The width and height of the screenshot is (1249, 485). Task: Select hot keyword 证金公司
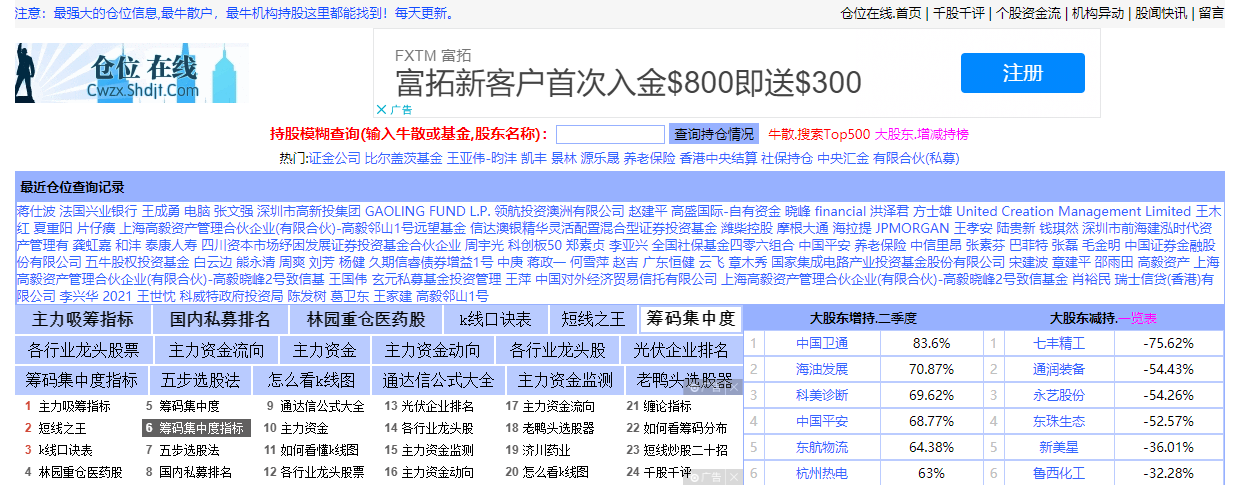coord(335,158)
